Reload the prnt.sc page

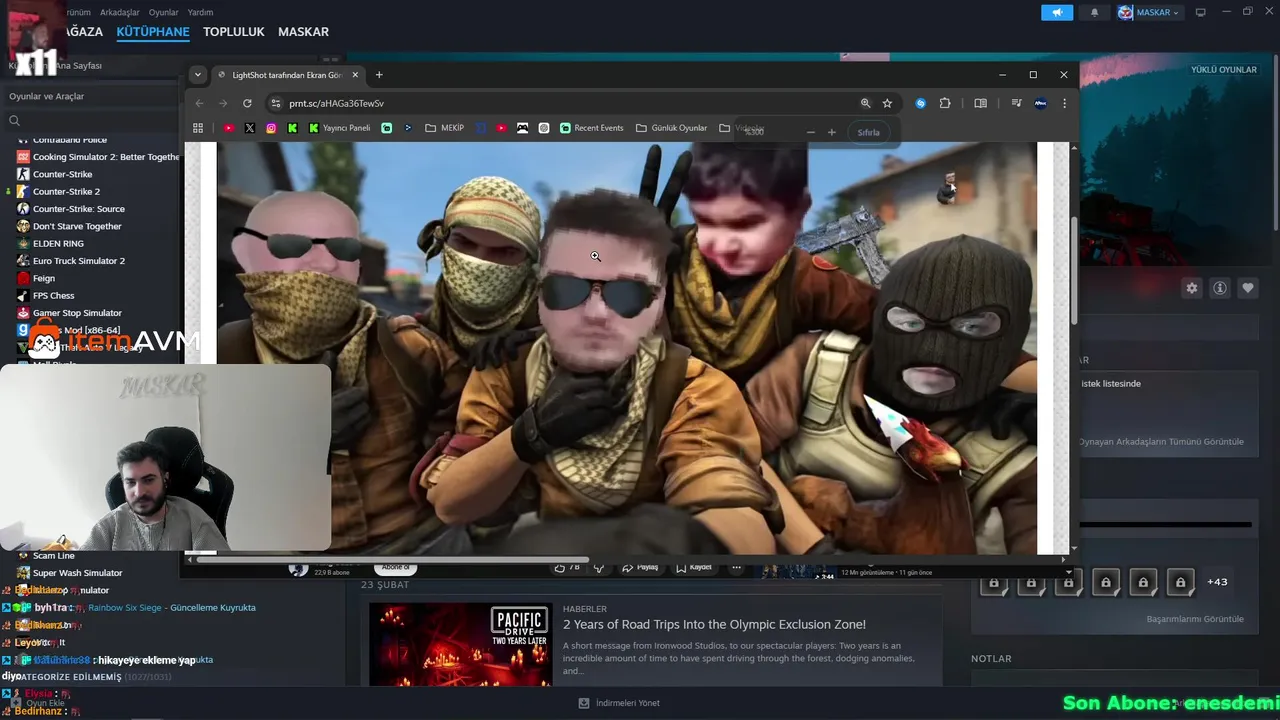point(246,103)
